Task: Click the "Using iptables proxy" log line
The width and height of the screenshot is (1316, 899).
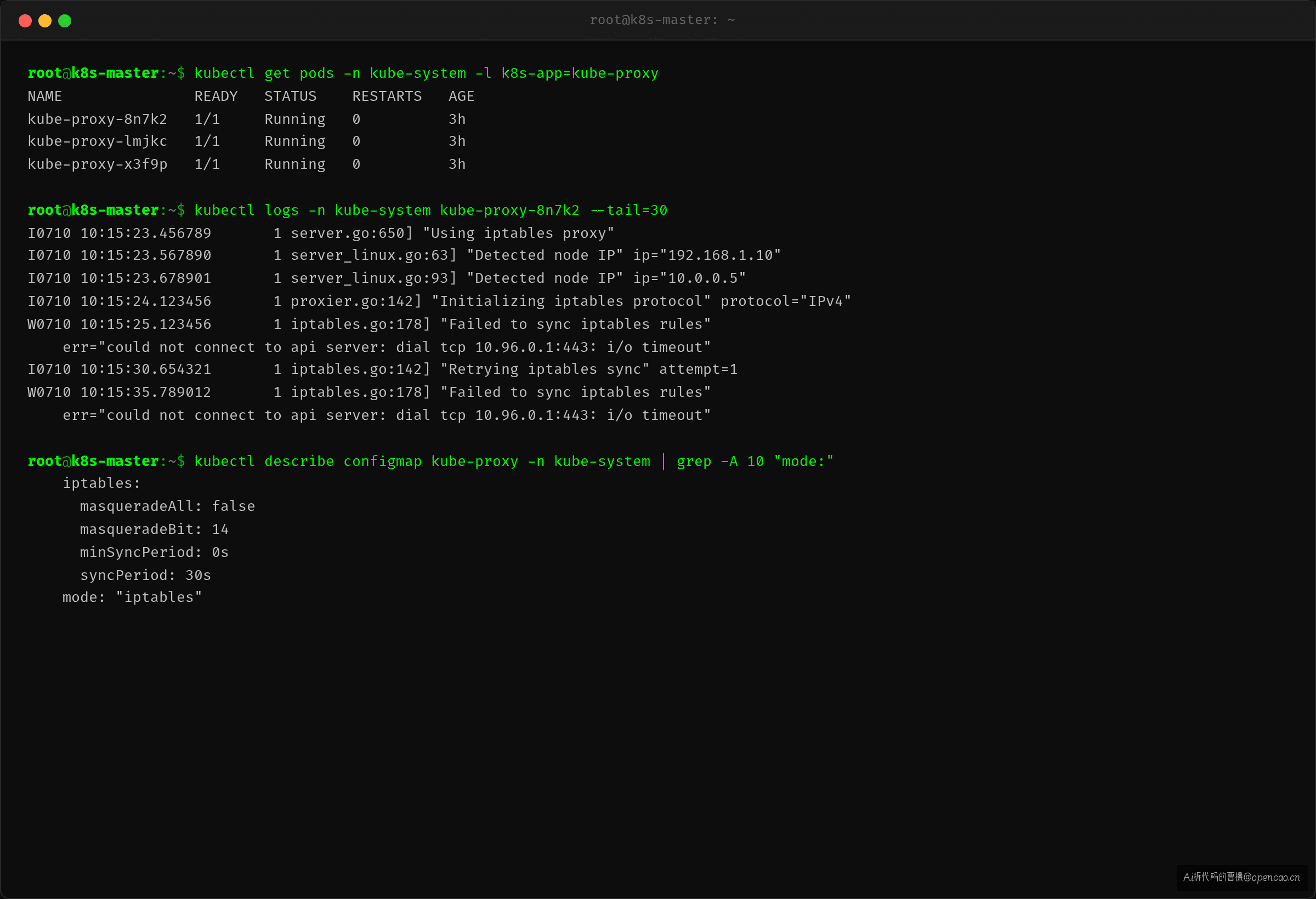Action: (321, 232)
